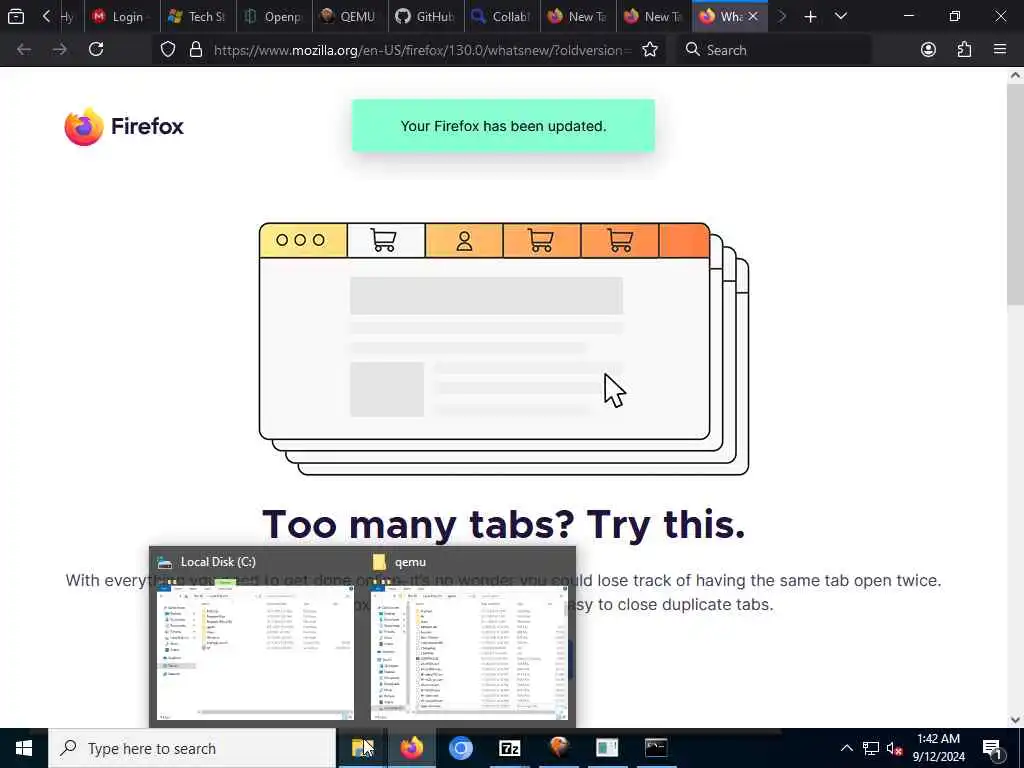Close the What's New tab
1024x768 pixels.
[x=753, y=16]
